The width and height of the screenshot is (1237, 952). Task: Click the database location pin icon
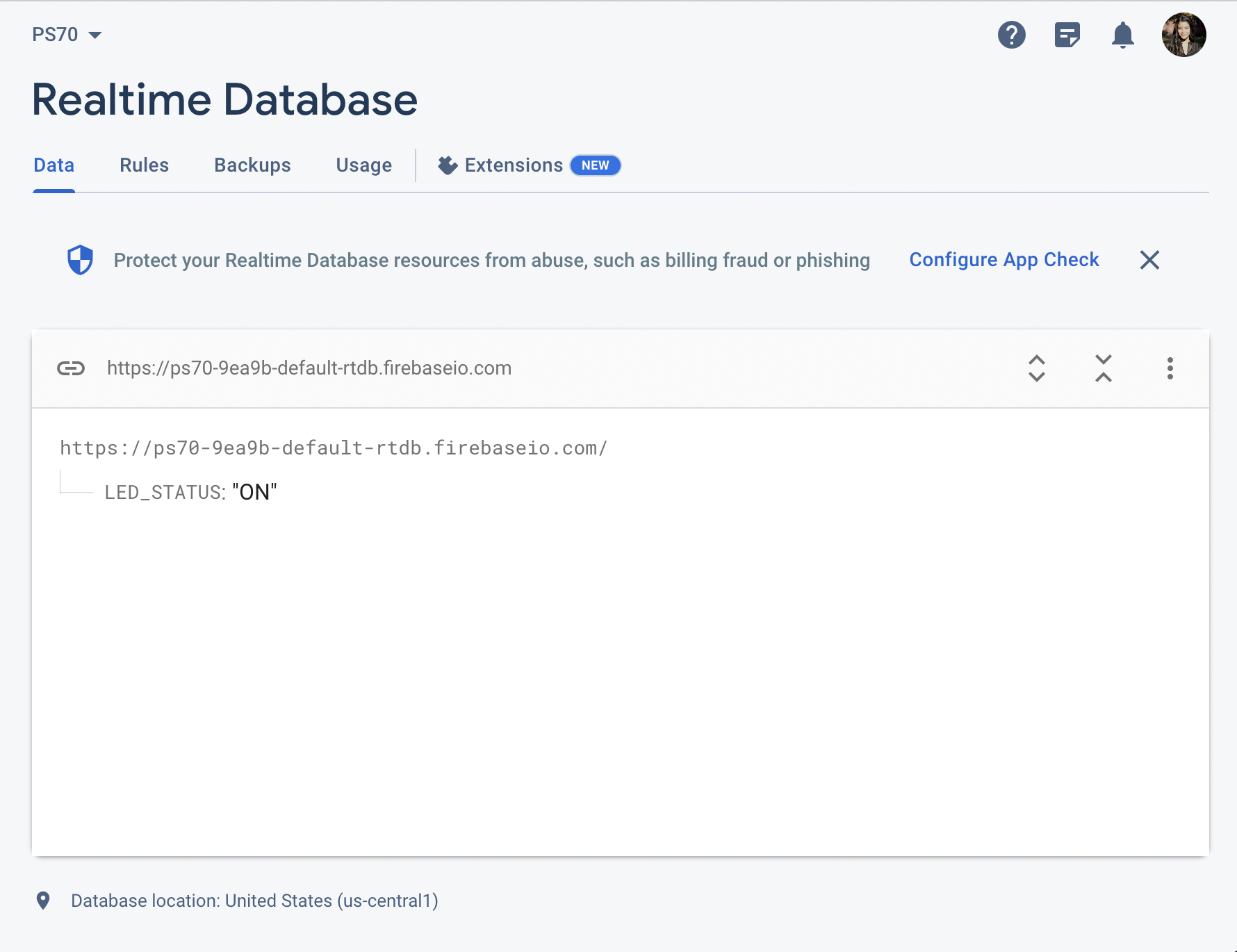tap(43, 901)
